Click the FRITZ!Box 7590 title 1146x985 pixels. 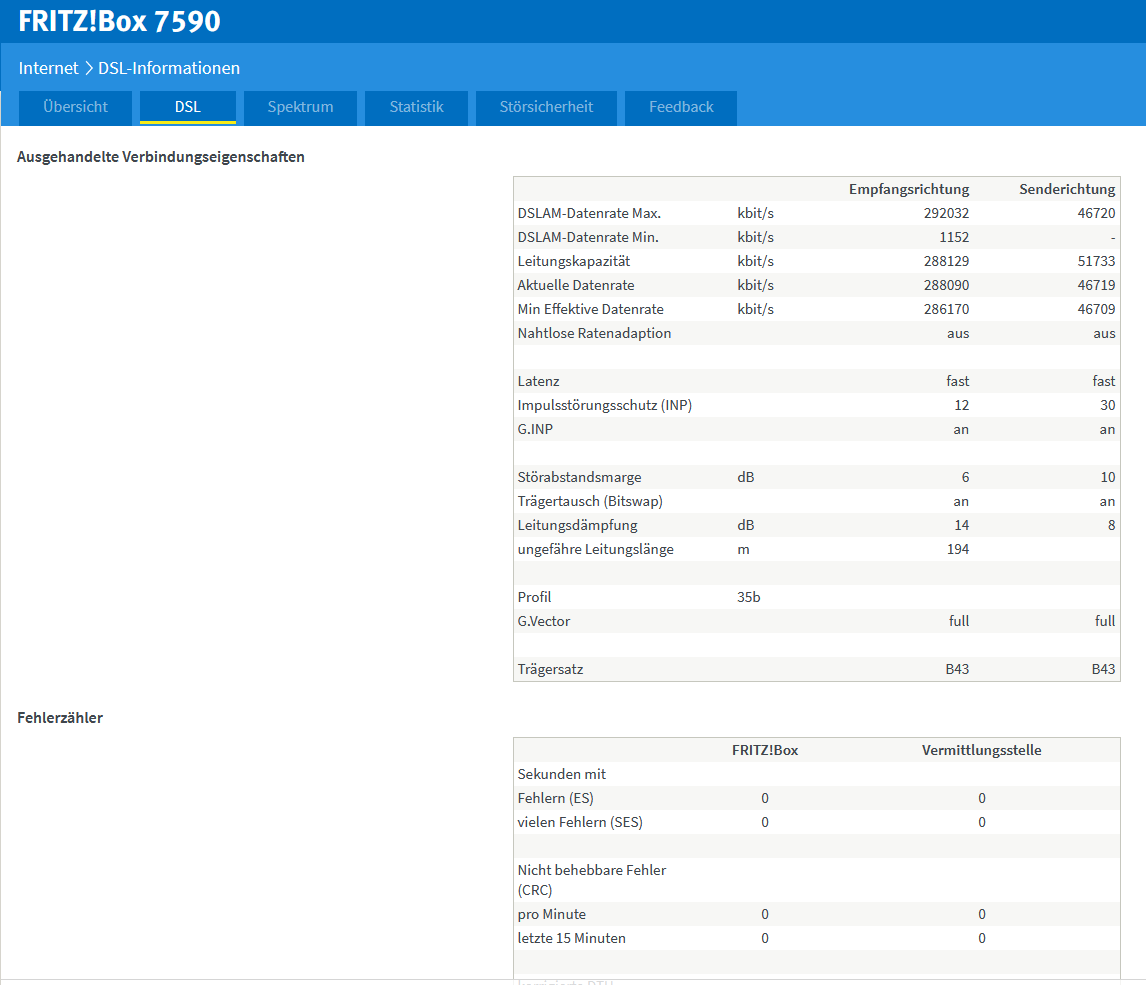click(119, 21)
